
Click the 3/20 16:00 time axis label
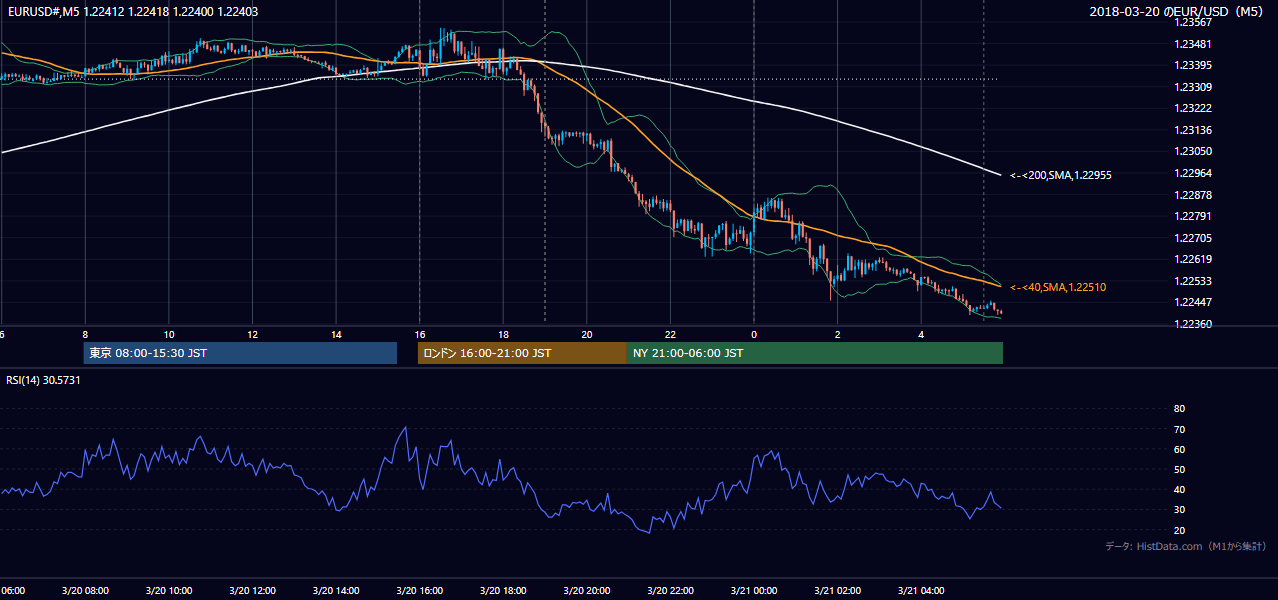(x=419, y=591)
